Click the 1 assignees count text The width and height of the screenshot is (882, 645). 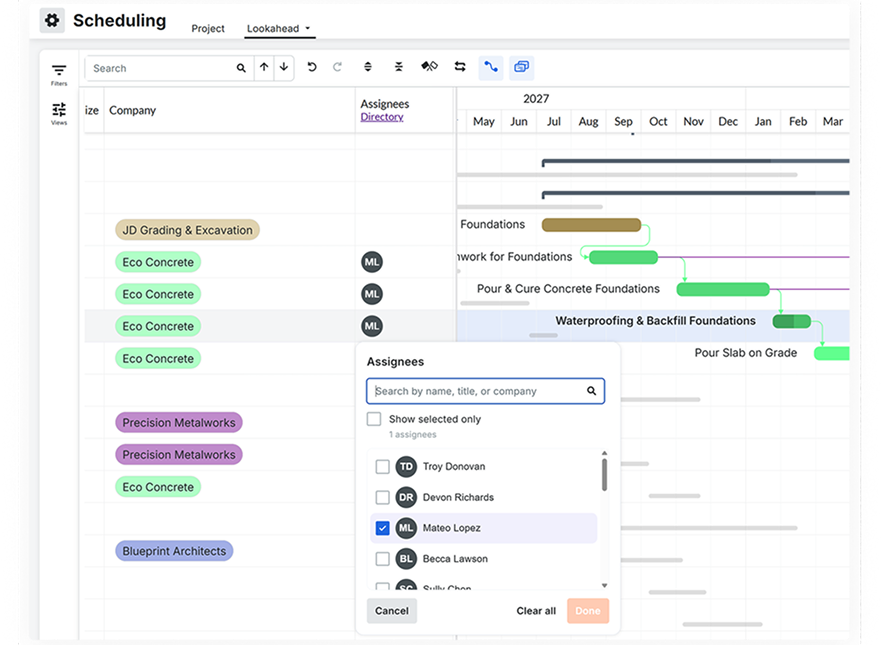[x=412, y=435]
